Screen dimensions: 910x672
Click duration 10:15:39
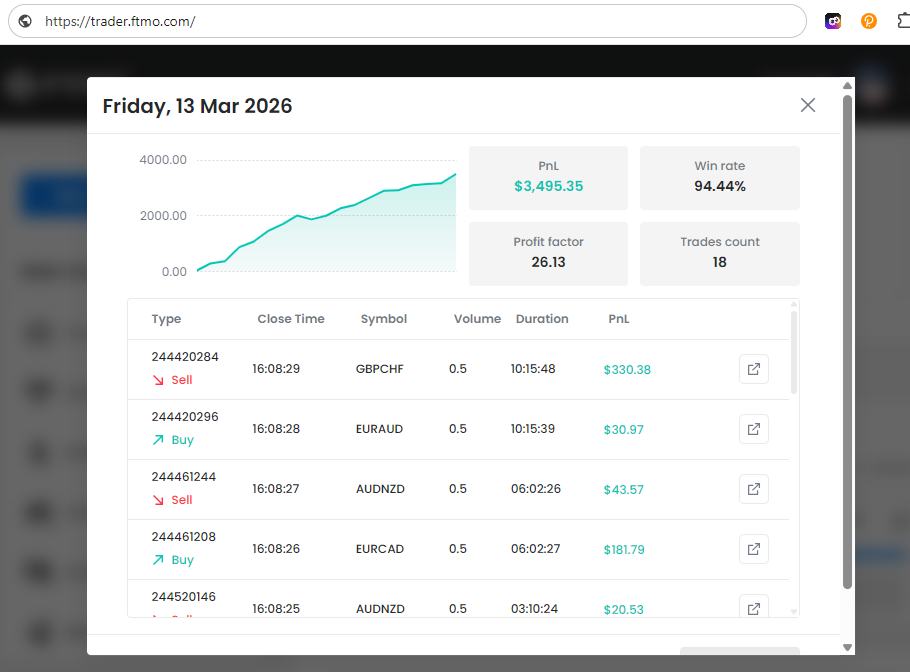pyautogui.click(x=533, y=429)
